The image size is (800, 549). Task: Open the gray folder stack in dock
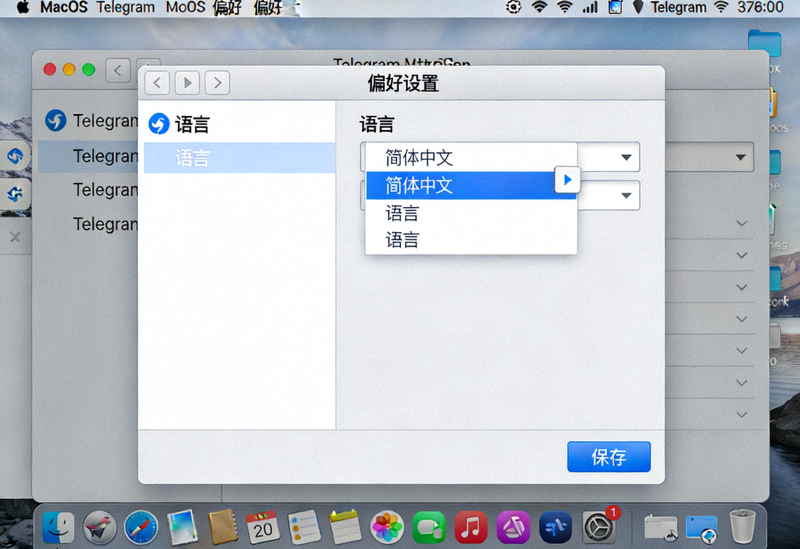coord(661,528)
